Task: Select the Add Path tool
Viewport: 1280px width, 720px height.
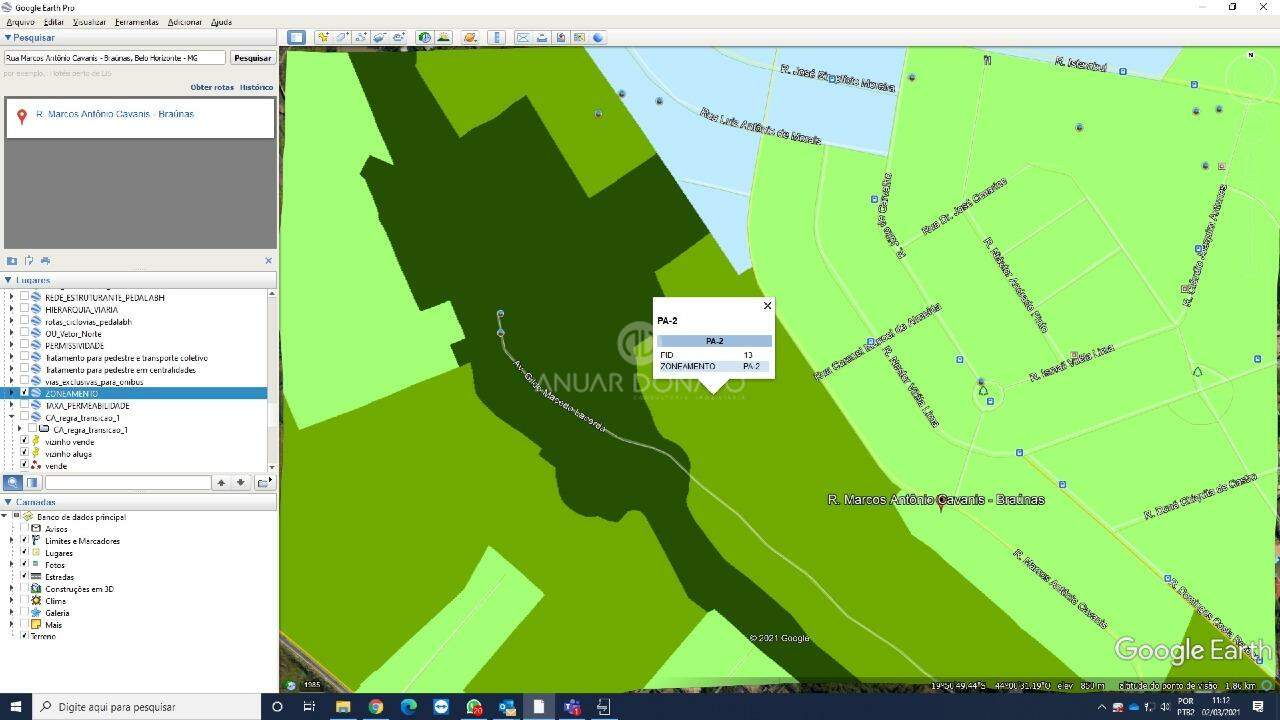Action: click(x=361, y=37)
